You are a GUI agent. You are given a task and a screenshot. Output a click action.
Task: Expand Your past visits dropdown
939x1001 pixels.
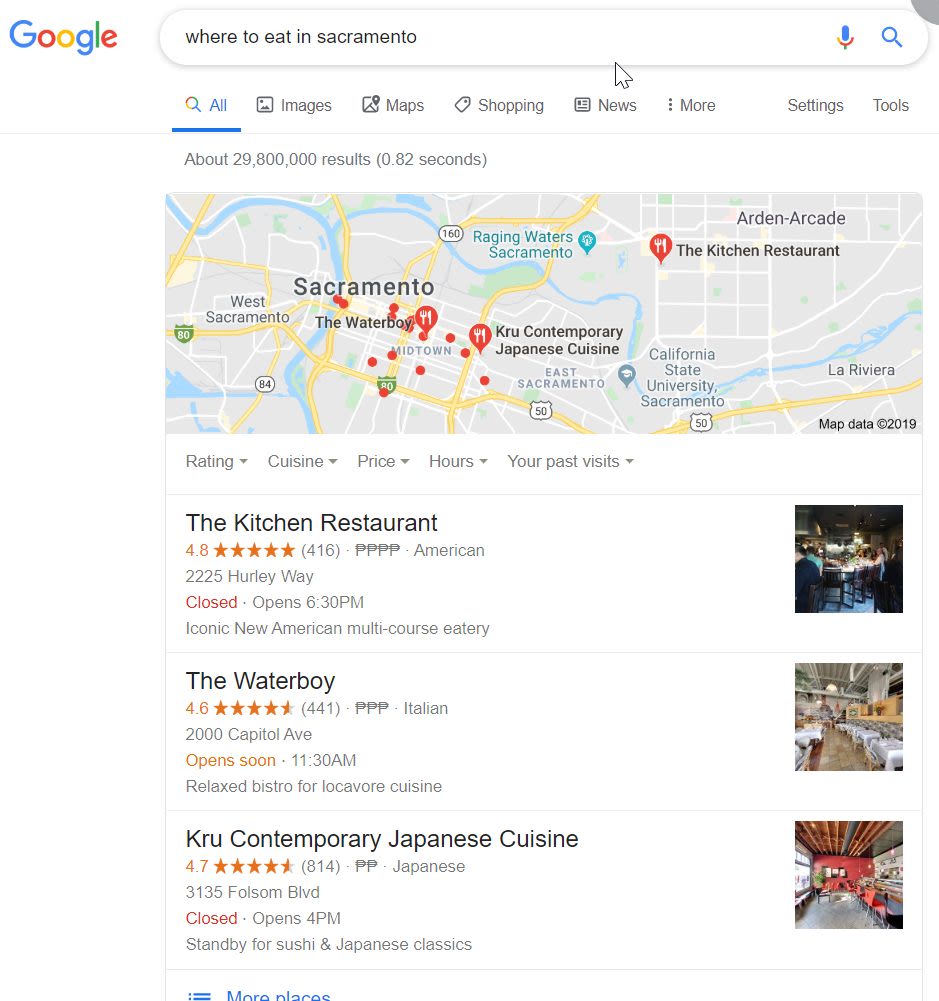(x=571, y=461)
